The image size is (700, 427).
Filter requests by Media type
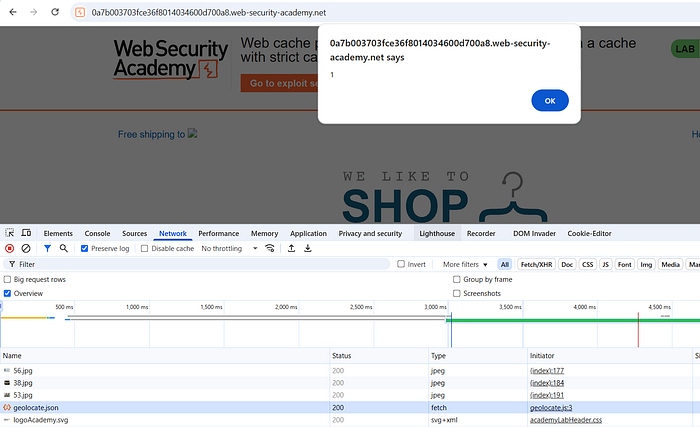[x=670, y=264]
